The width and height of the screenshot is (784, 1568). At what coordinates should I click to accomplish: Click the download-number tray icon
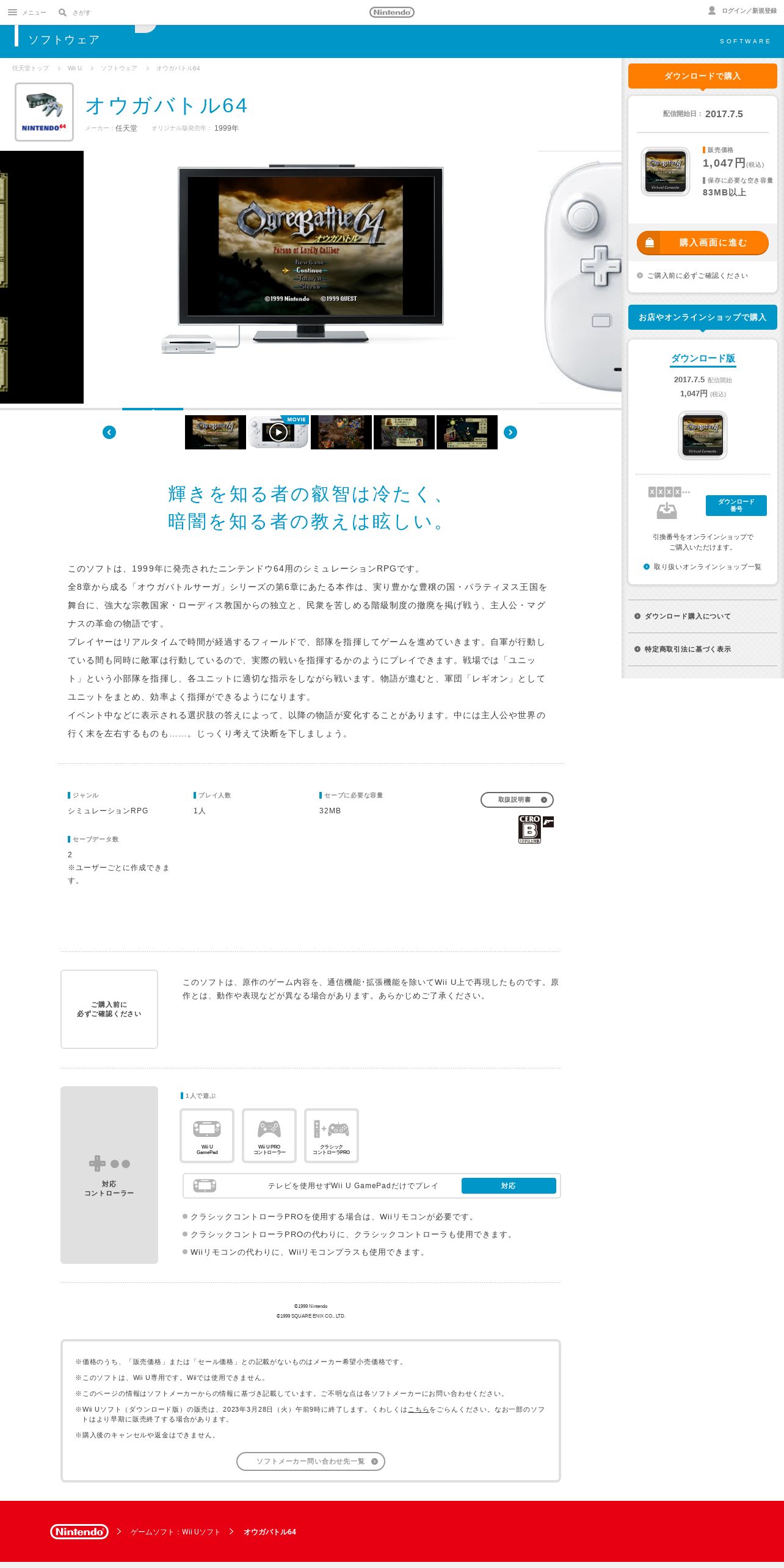[667, 509]
